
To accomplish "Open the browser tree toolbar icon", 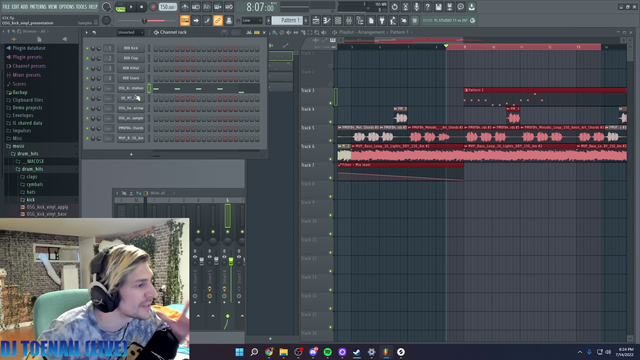I will (x=360, y=20).
